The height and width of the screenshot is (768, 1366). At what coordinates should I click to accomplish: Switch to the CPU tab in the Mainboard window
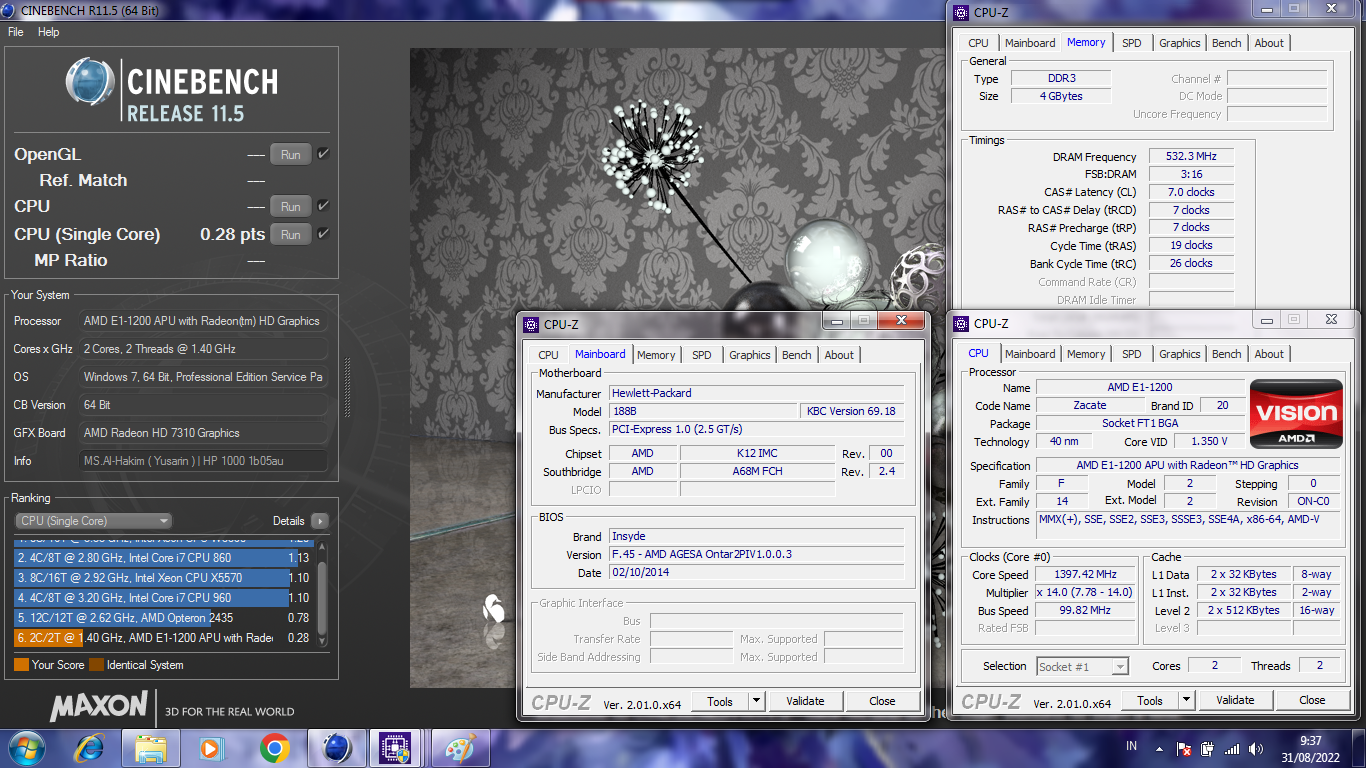click(548, 355)
